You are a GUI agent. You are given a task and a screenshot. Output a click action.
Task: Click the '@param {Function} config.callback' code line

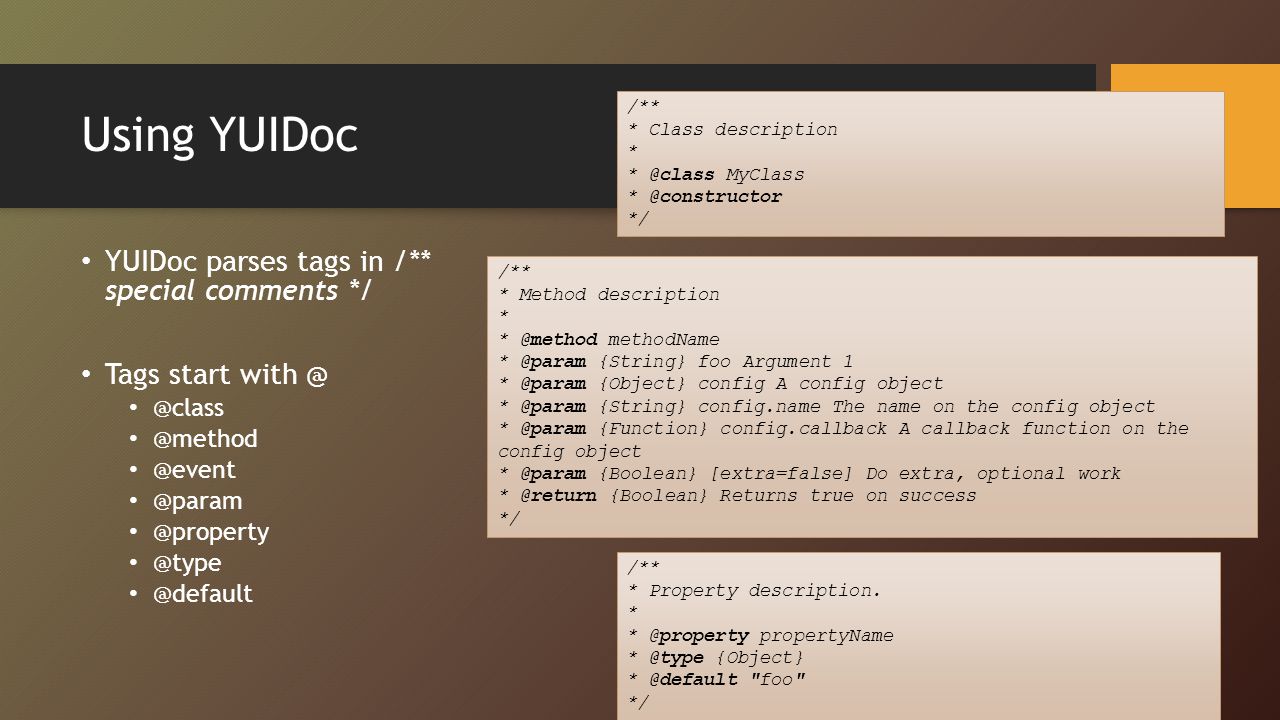coord(844,439)
